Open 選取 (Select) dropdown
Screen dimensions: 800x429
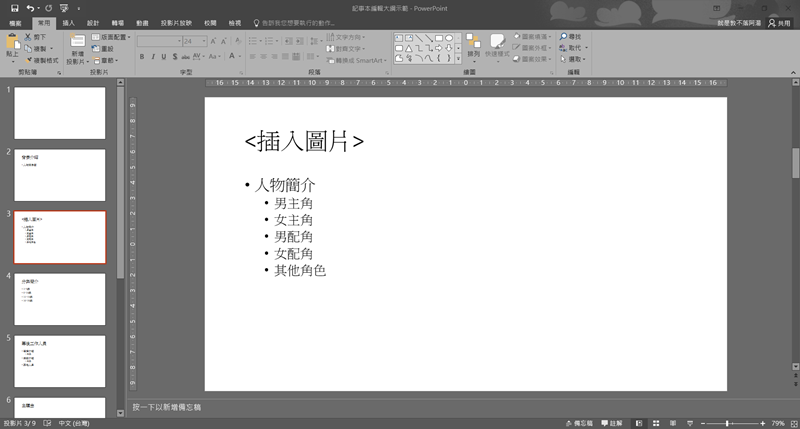pos(573,59)
